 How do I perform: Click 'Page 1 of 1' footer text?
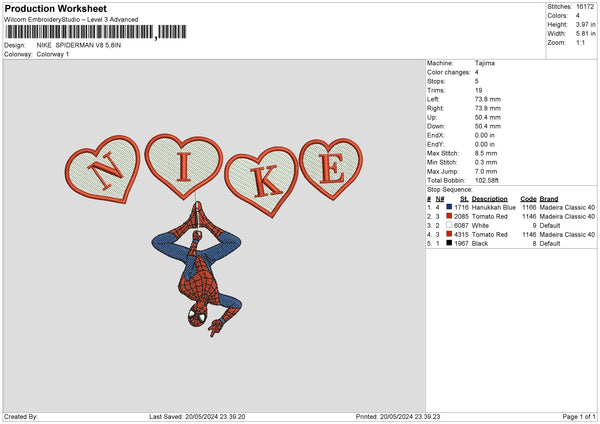579,416
